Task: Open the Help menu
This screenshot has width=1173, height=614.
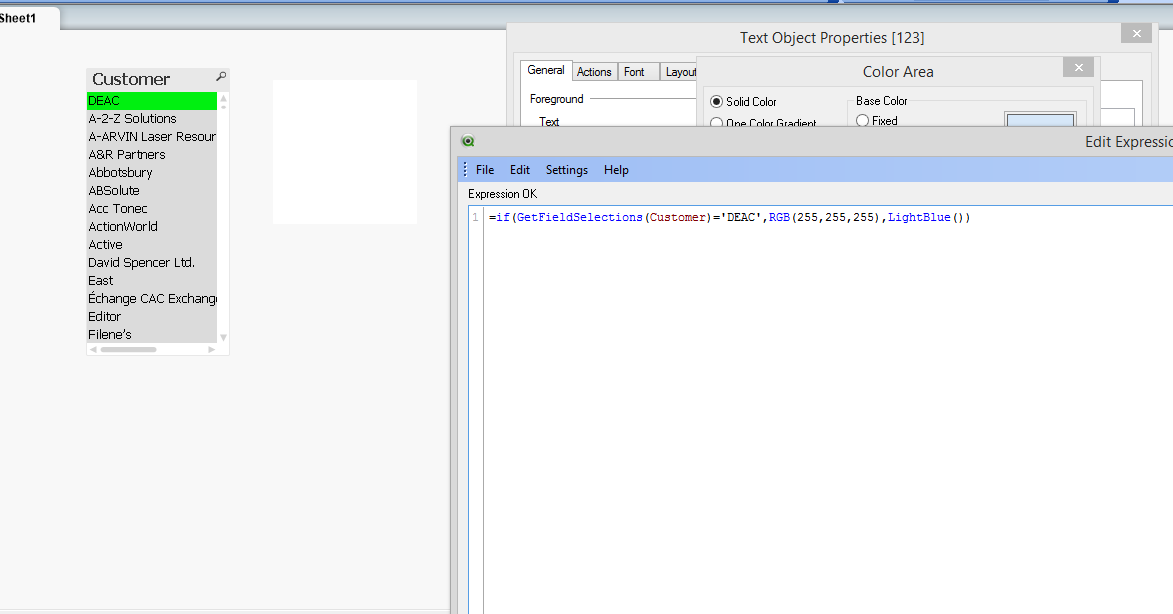Action: coord(616,170)
